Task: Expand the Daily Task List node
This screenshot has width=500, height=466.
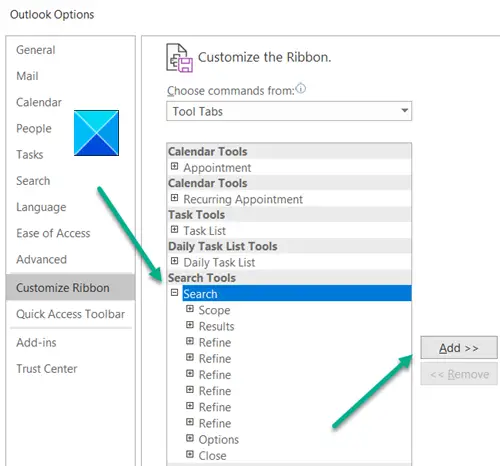Action: tap(174, 261)
